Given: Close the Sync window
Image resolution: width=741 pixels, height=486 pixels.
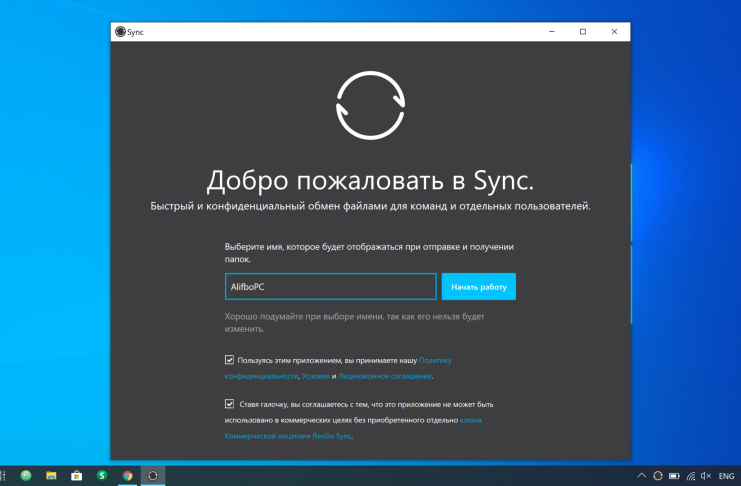Looking at the screenshot, I should [x=614, y=32].
